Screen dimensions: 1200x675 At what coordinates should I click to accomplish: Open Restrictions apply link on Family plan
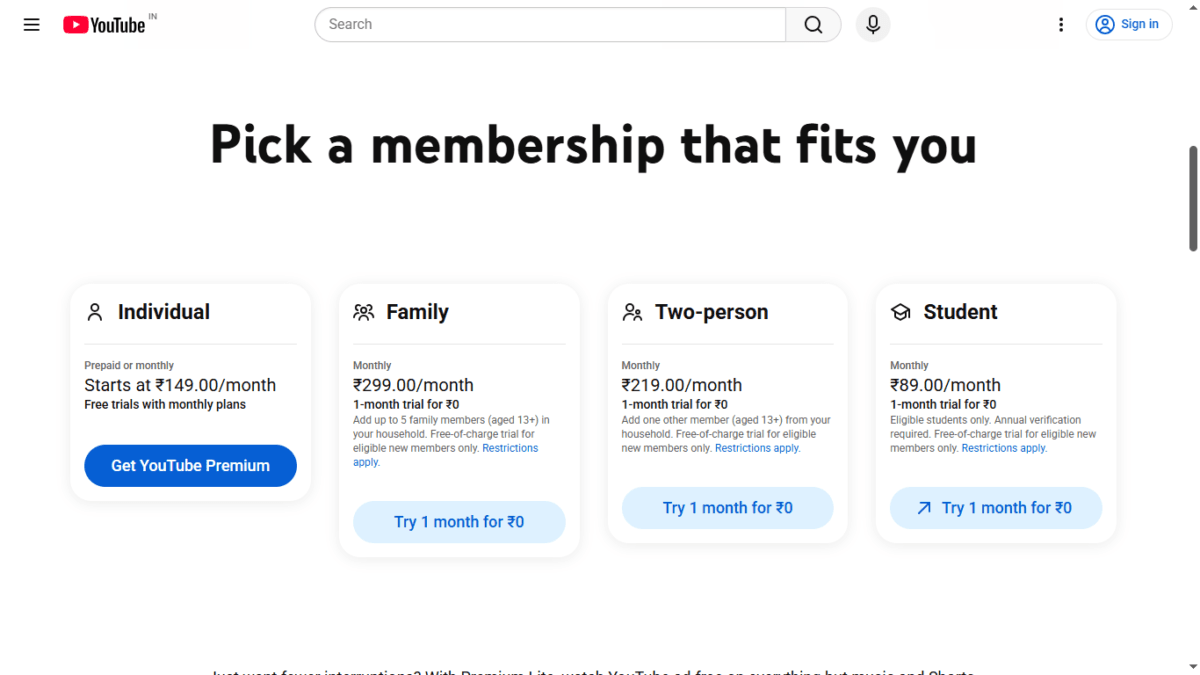[510, 447]
